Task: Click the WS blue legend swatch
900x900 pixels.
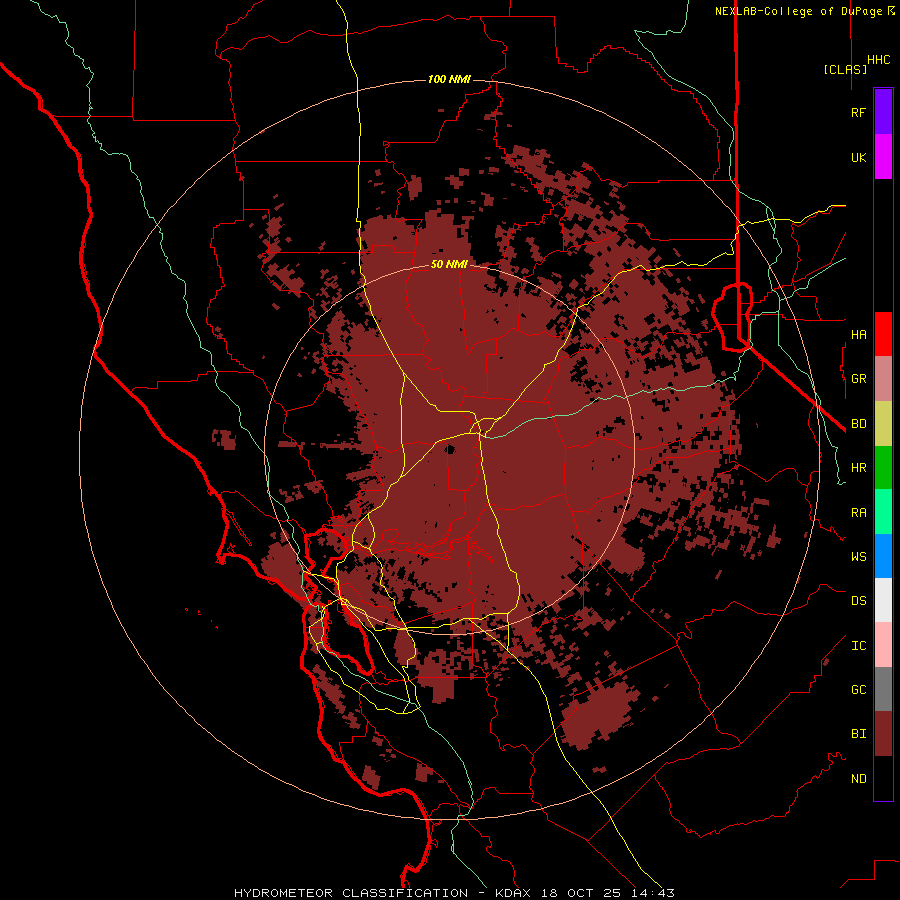Action: coord(883,556)
